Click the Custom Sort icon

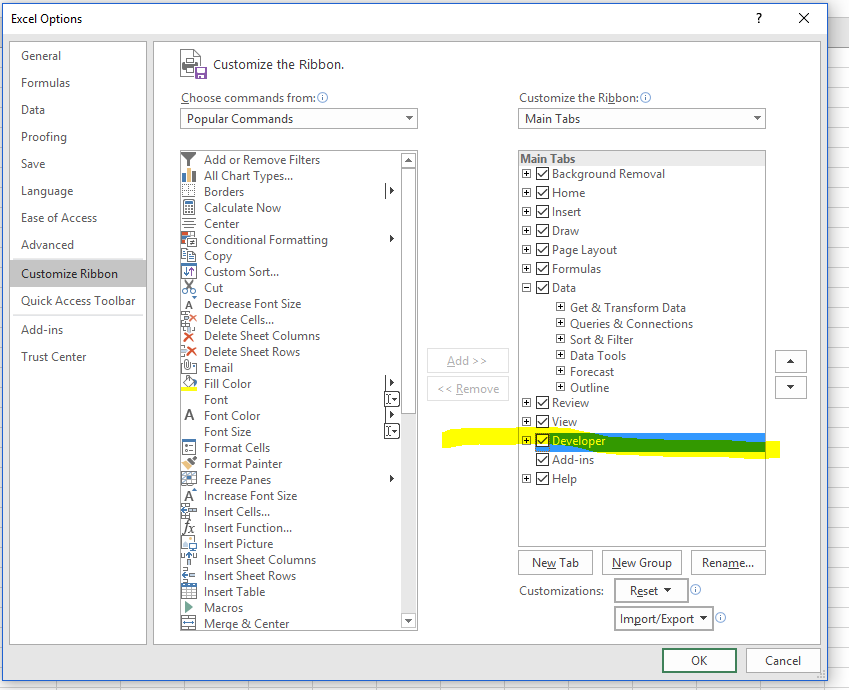tap(188, 271)
